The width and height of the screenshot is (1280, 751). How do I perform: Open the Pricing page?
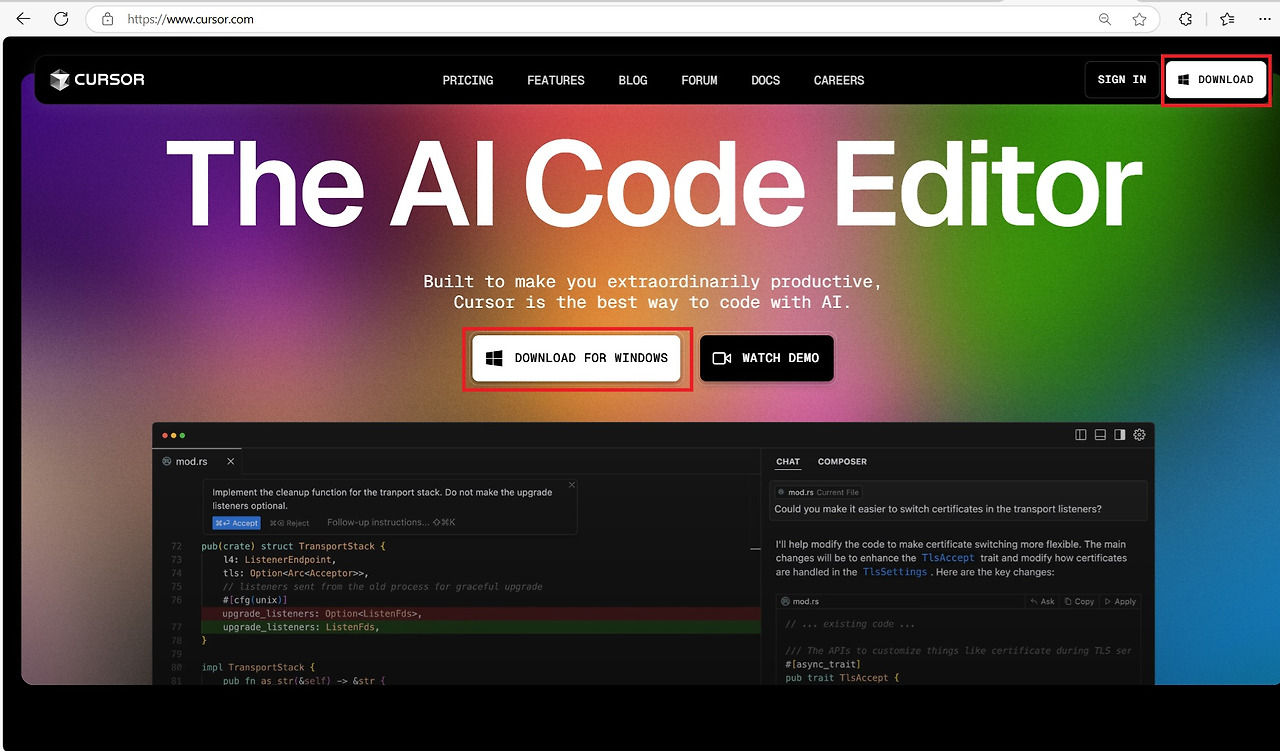pos(468,80)
